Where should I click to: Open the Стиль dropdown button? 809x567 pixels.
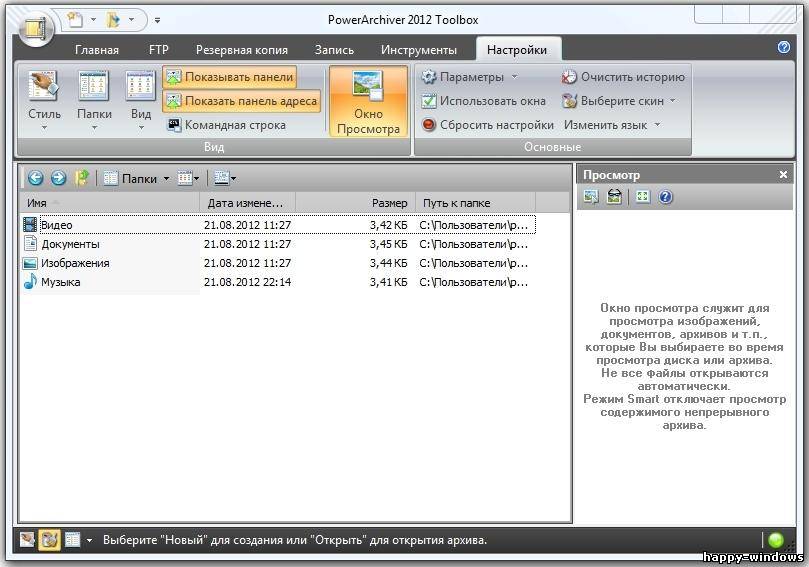44,100
